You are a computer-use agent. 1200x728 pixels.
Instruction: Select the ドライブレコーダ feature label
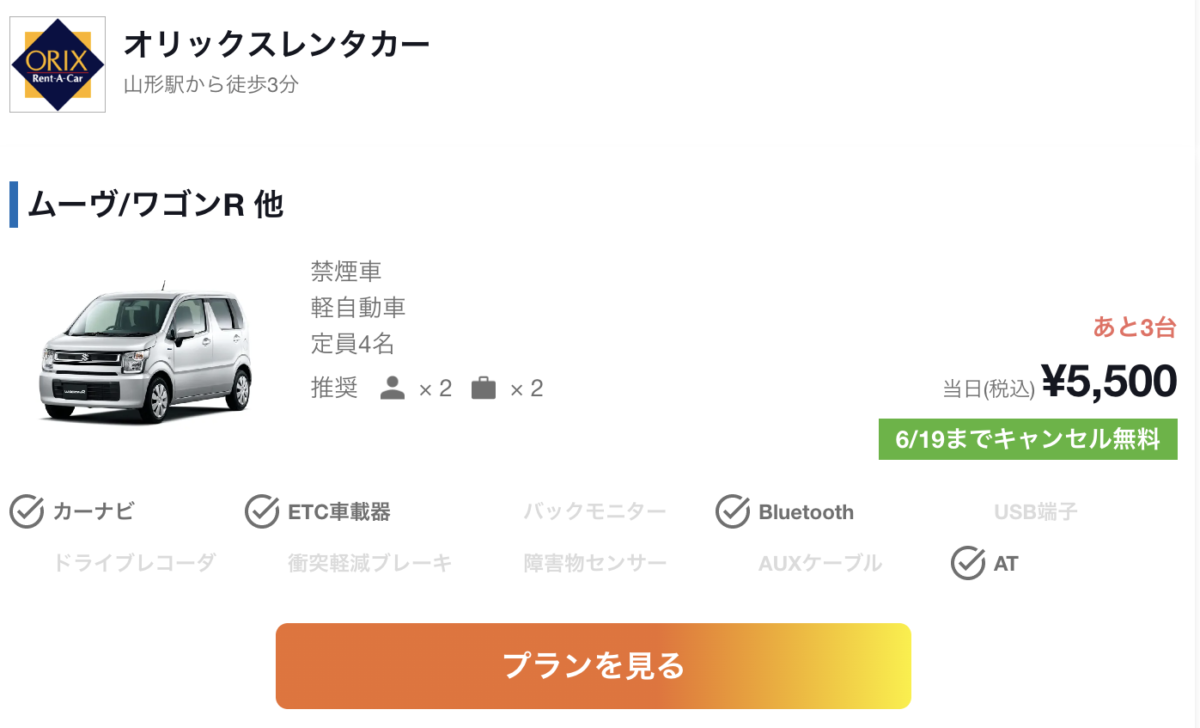pos(133,563)
